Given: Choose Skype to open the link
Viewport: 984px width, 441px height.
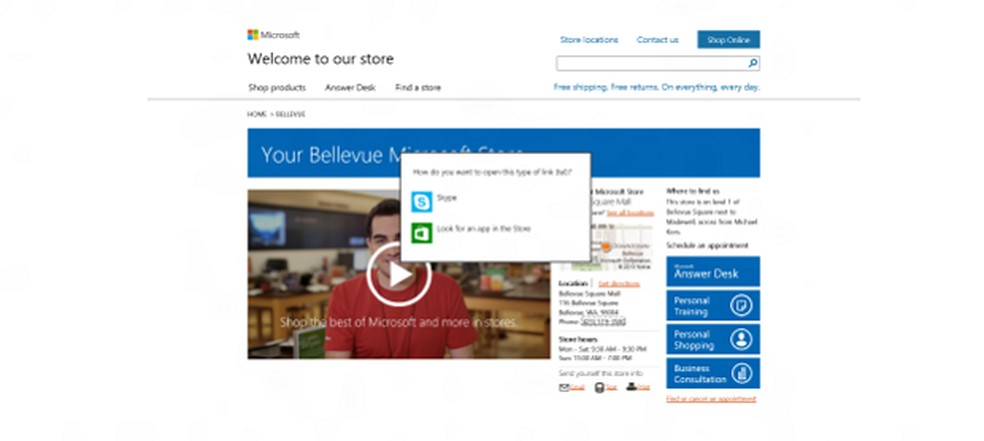Looking at the screenshot, I should point(447,198).
